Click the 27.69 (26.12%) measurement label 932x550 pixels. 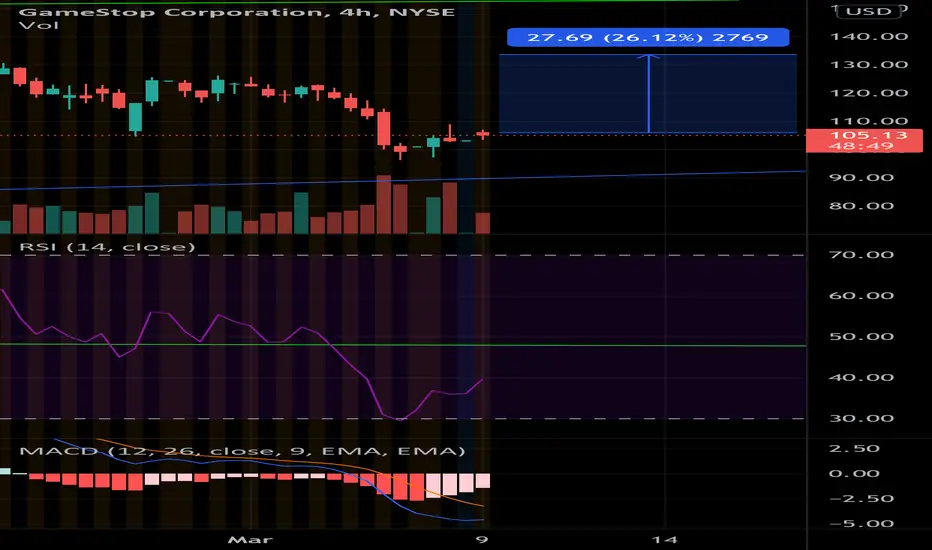[x=648, y=37]
